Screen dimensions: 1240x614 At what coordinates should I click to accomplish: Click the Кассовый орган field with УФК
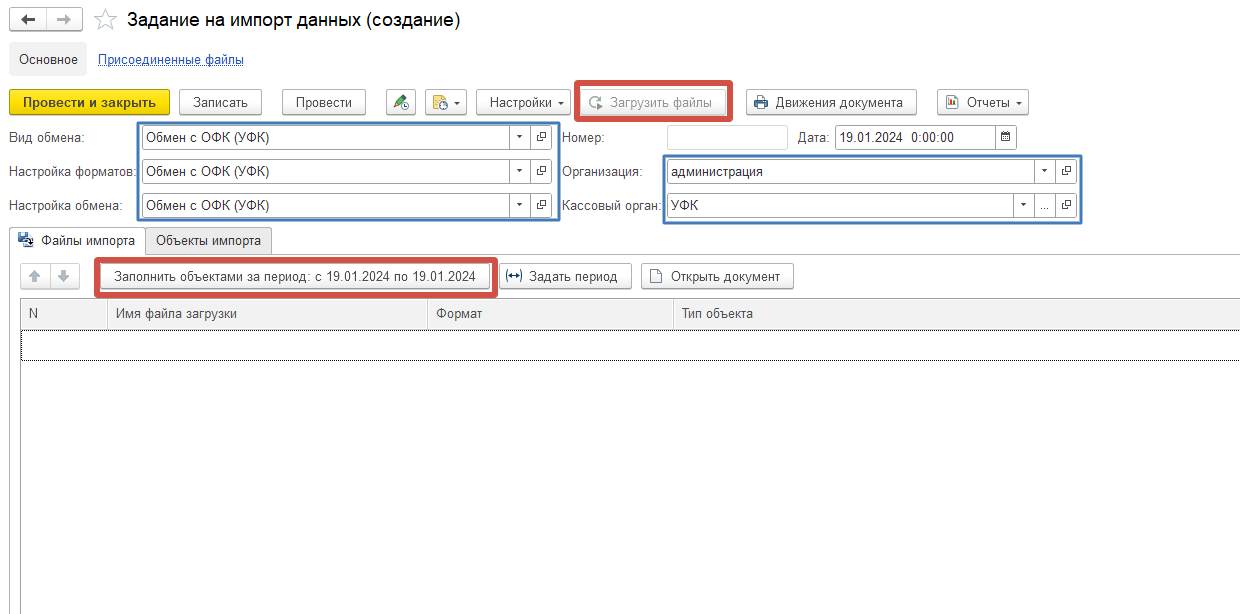click(839, 206)
